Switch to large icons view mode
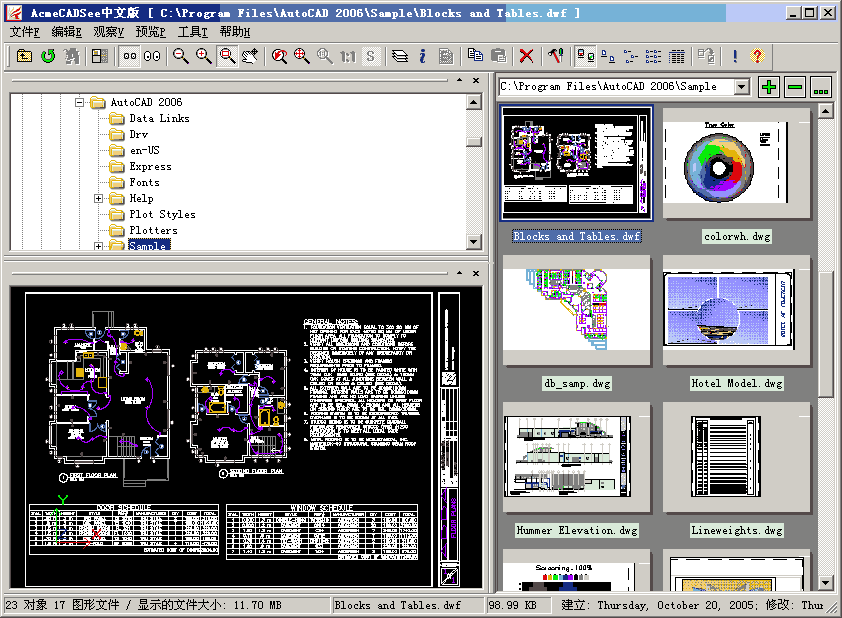The height and width of the screenshot is (618, 842). coord(608,56)
